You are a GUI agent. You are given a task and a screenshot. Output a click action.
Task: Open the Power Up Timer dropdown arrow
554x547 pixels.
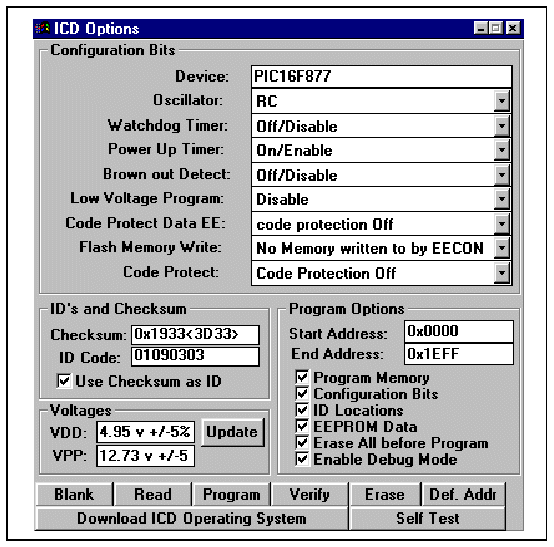pyautogui.click(x=501, y=150)
